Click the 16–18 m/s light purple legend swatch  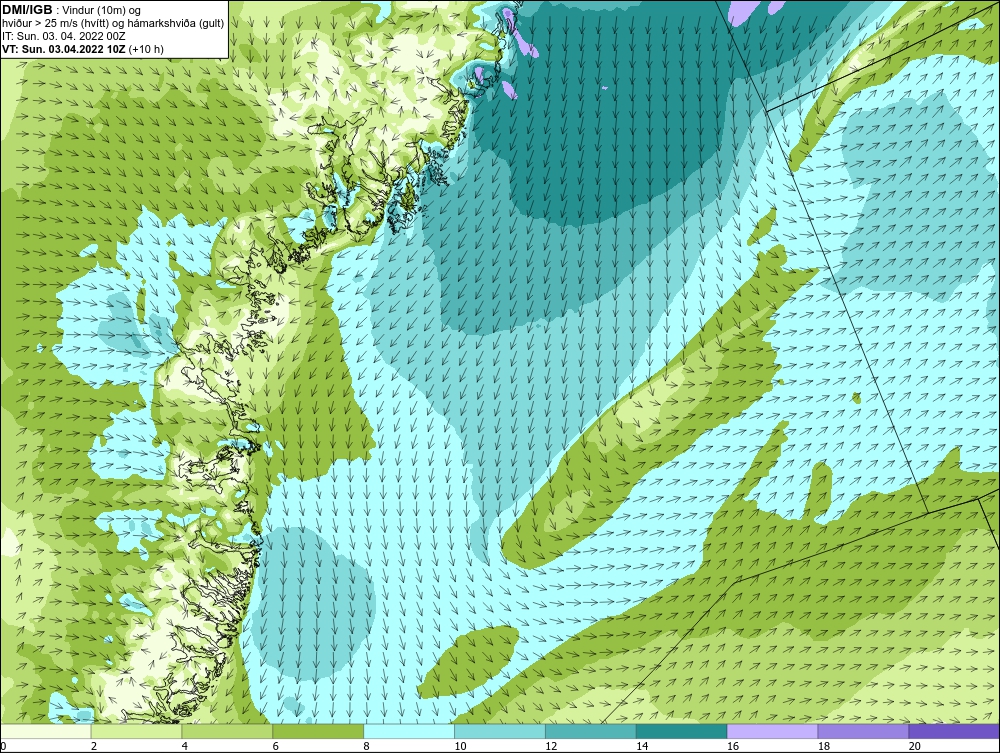(x=772, y=731)
